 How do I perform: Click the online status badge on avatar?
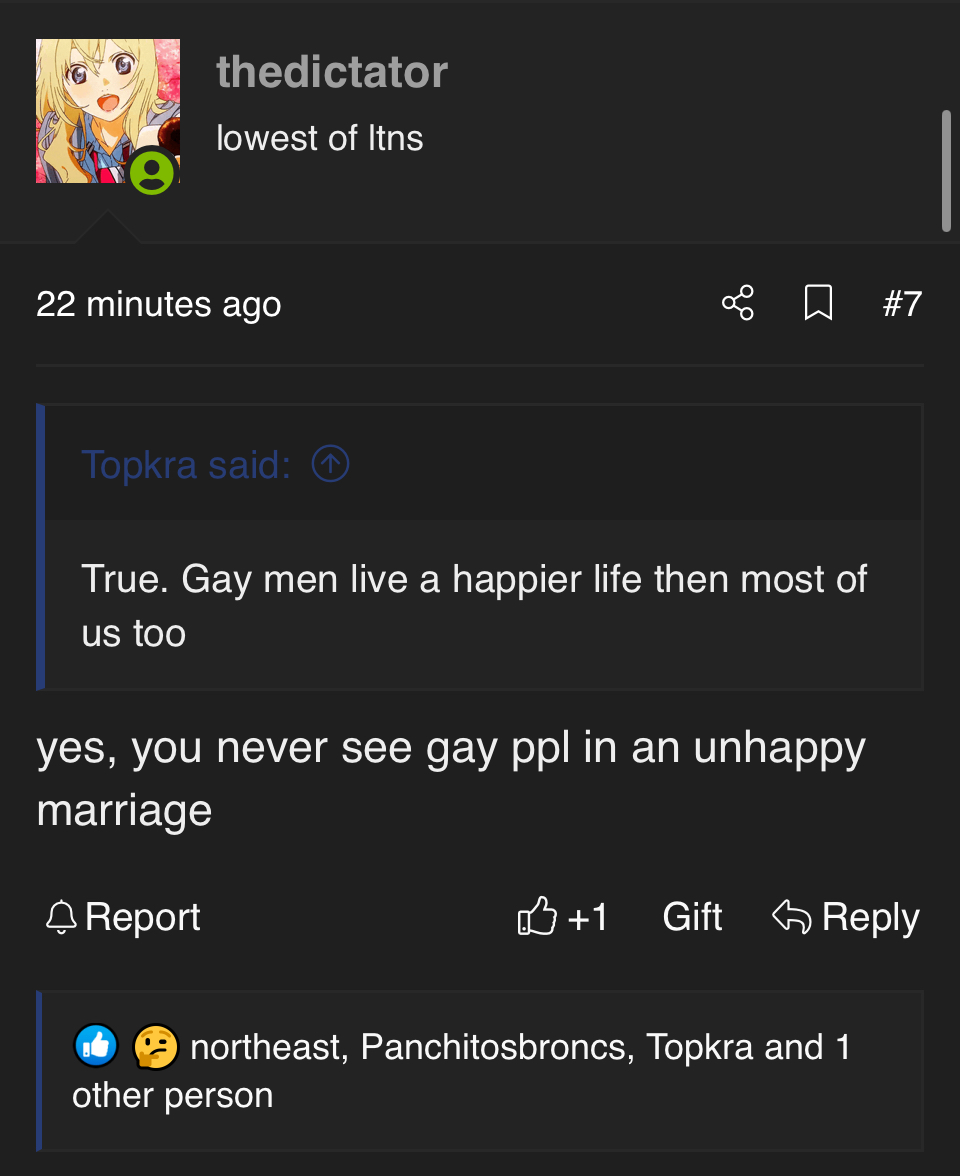click(x=152, y=173)
